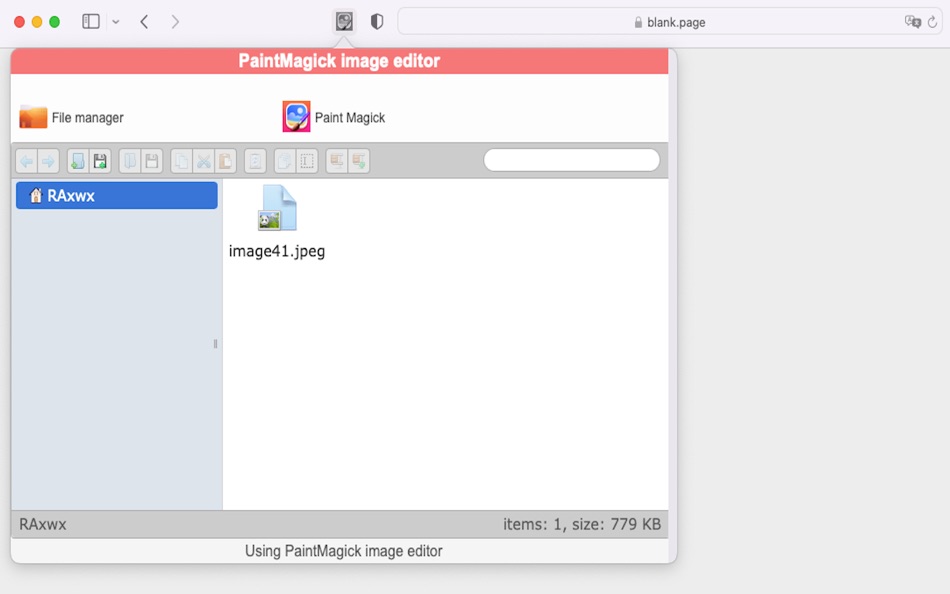Viewport: 950px width, 594px height.
Task: Click the RAxwx path in status bar
Action: (x=42, y=524)
